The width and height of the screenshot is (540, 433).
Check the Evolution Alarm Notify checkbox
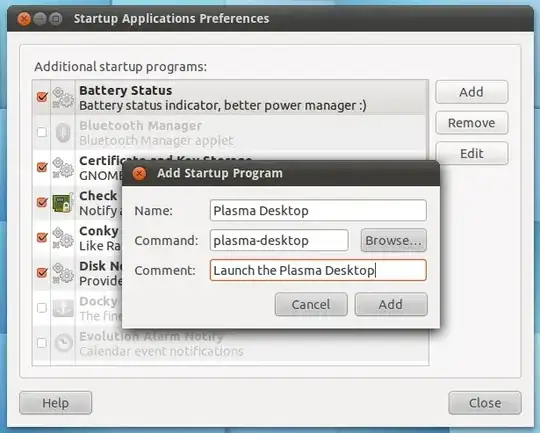[42, 343]
